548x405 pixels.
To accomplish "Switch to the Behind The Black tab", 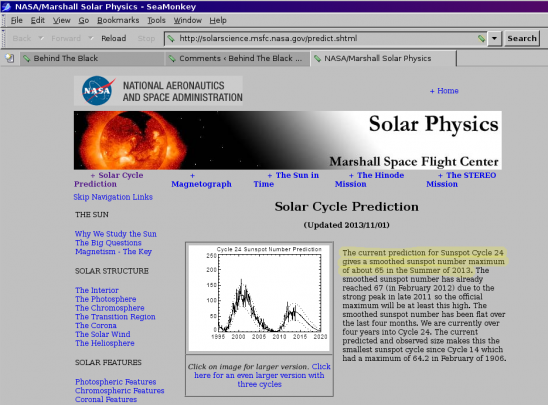I will click(x=92, y=58).
